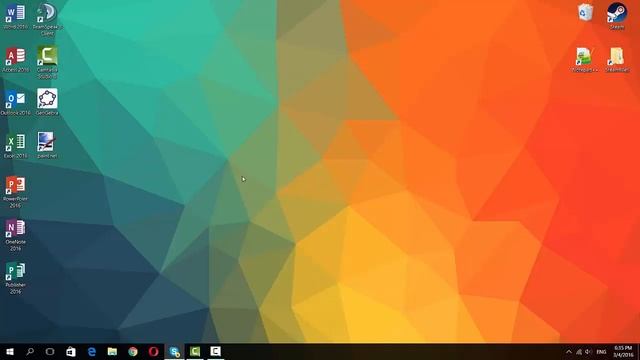Switch to the white Camtasia Recorder taskbar app
Image resolution: width=640 pixels, height=360 pixels.
click(x=216, y=351)
